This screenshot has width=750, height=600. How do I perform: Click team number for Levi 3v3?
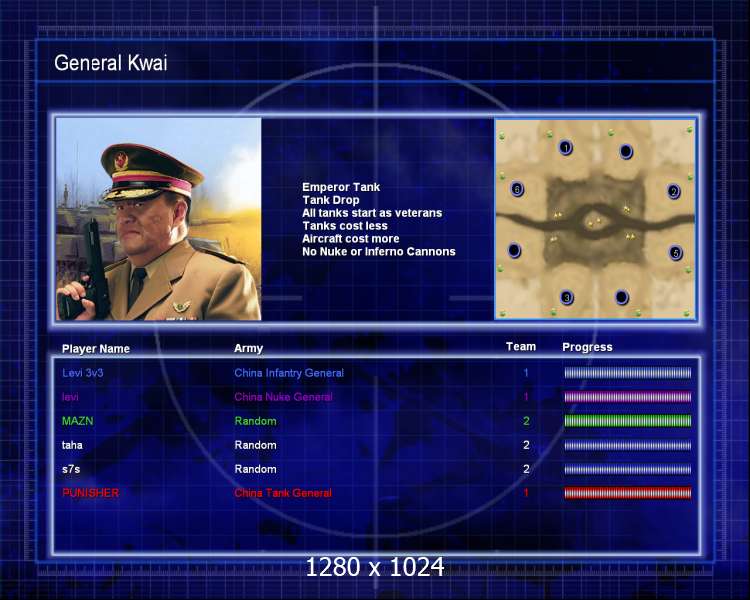coord(526,373)
